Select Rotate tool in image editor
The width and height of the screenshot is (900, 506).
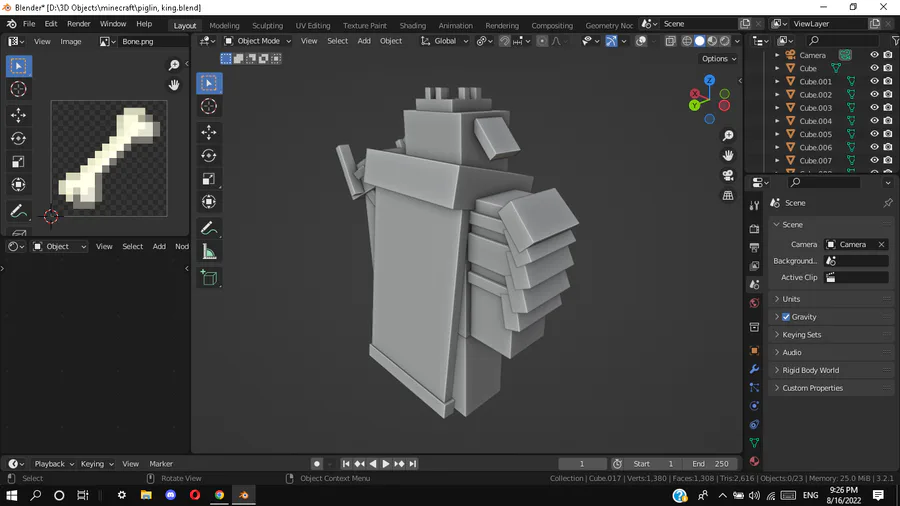point(18,138)
